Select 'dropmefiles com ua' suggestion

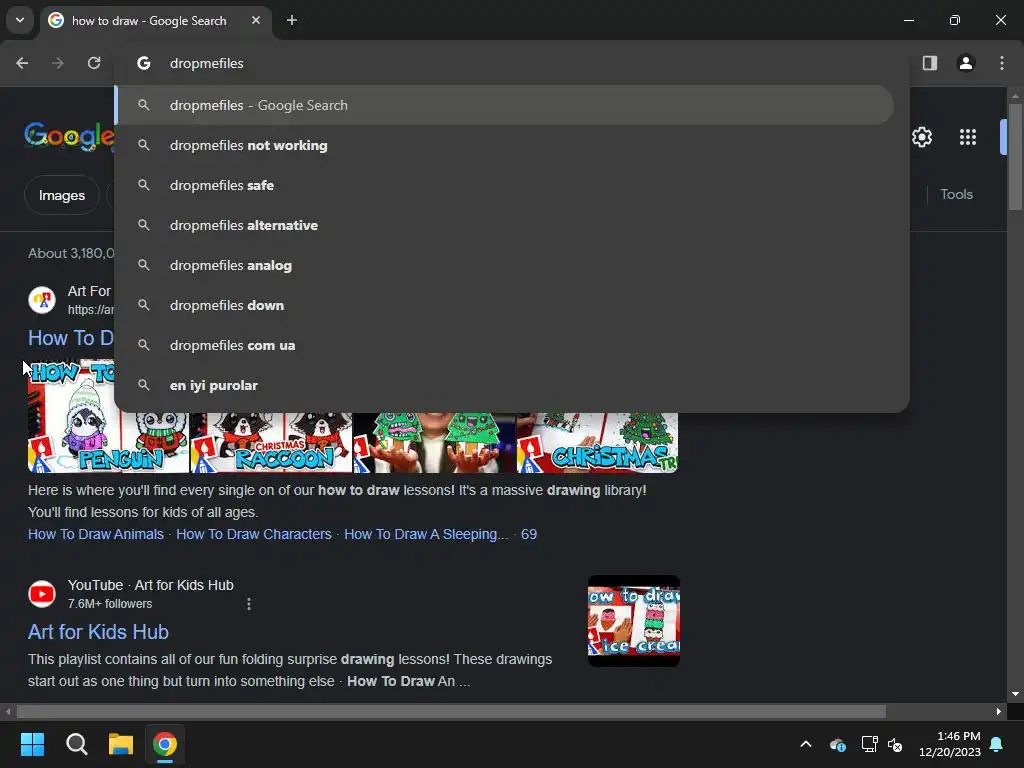(504, 345)
